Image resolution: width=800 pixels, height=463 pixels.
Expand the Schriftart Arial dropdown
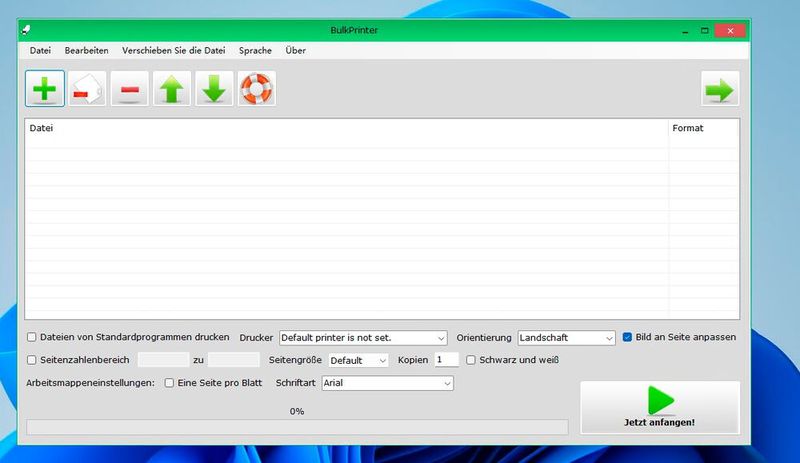coord(387,383)
